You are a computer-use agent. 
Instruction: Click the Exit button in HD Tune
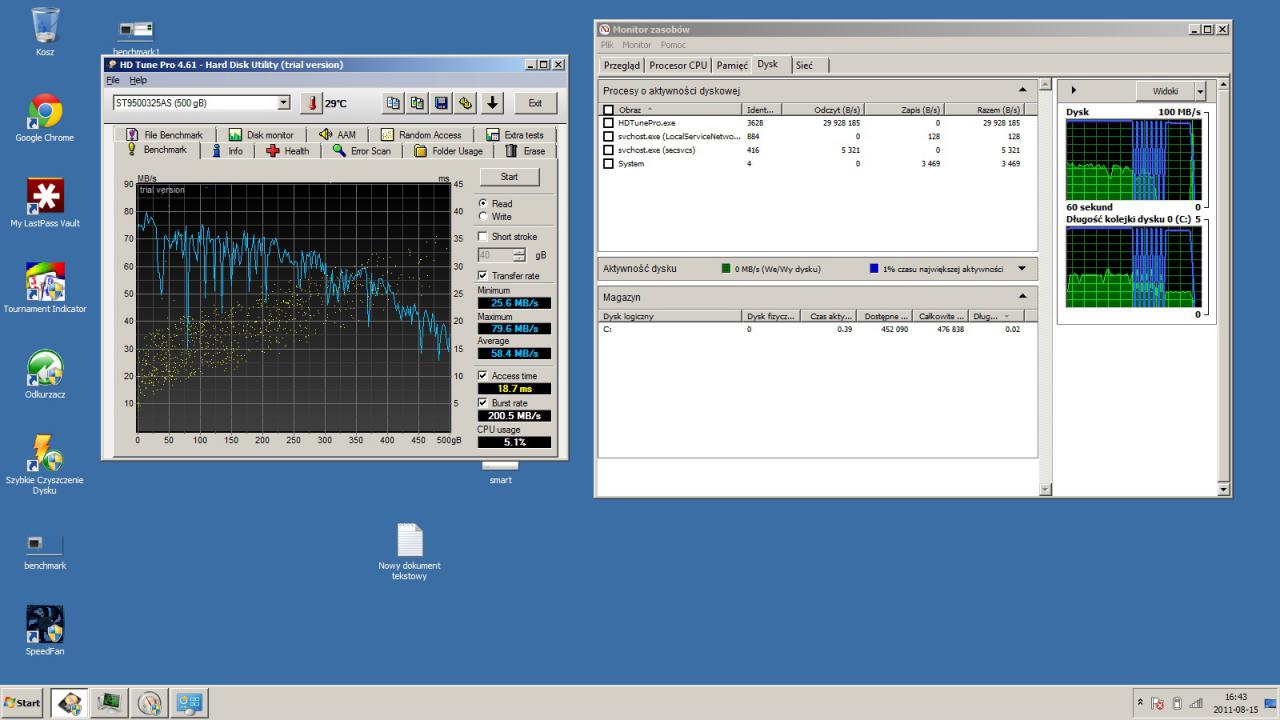click(535, 103)
